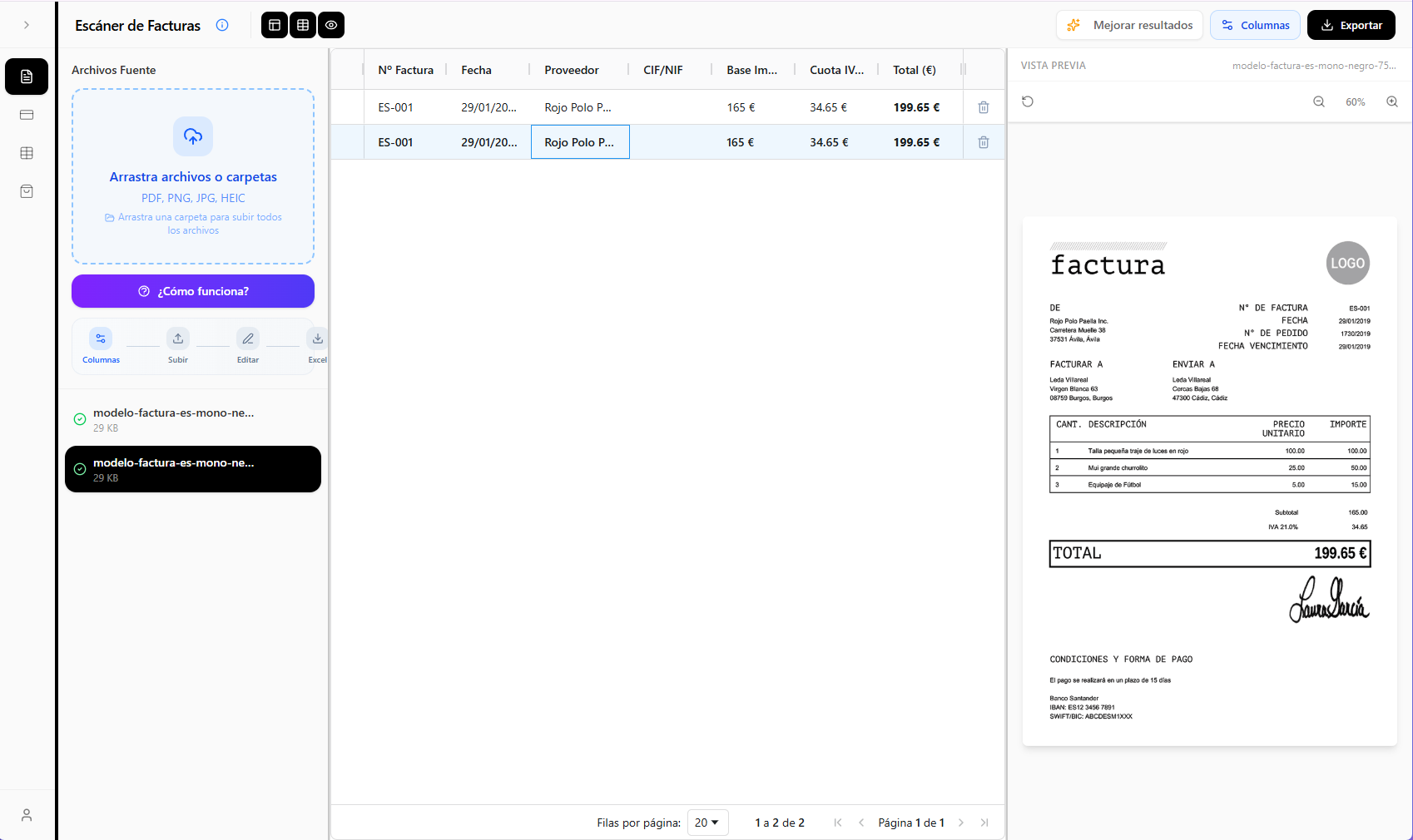Click the 60% zoom level control
1413x840 pixels.
1355,101
